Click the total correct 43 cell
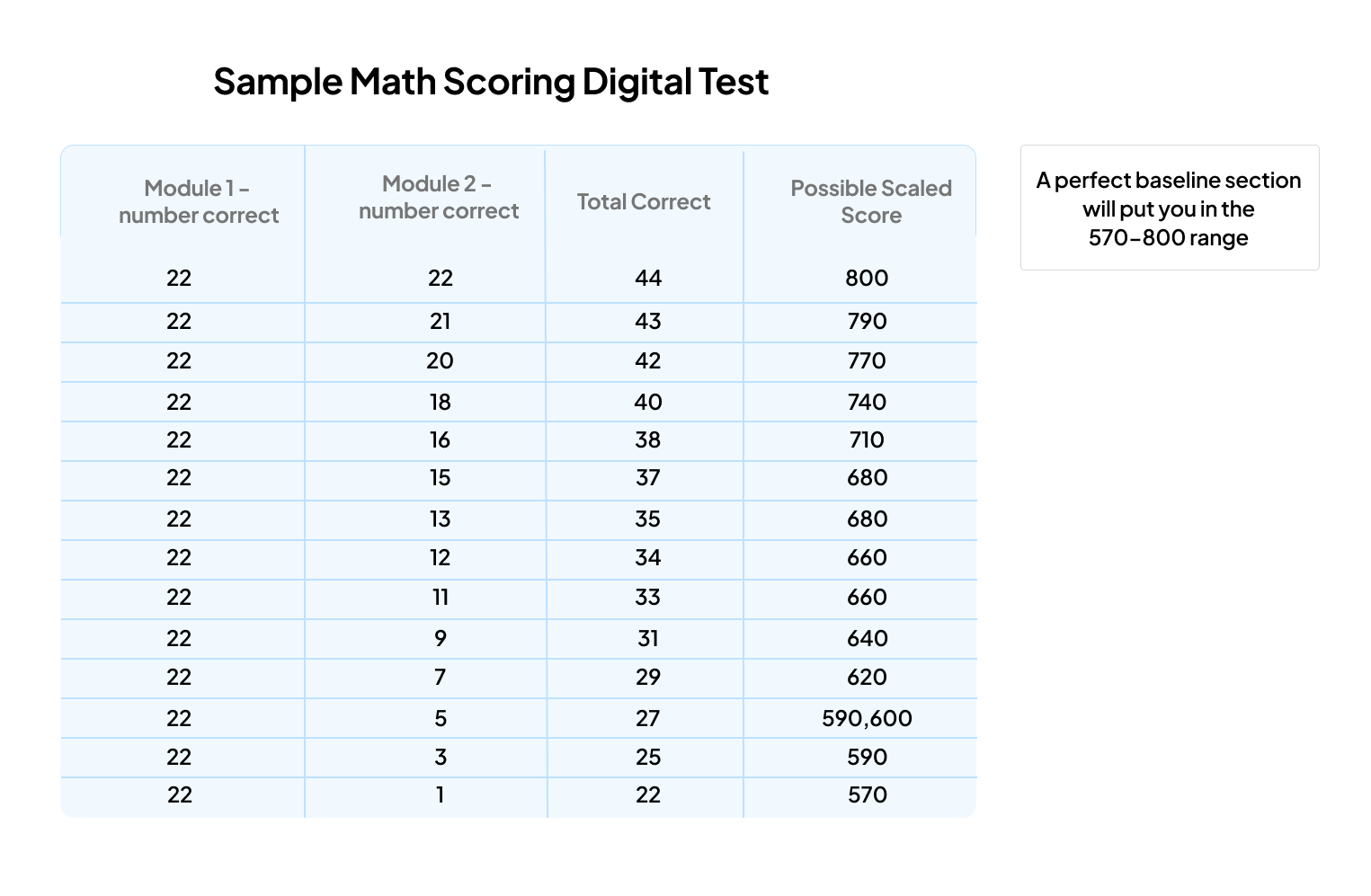Image resolution: width=1371 pixels, height=896 pixels. (x=647, y=322)
